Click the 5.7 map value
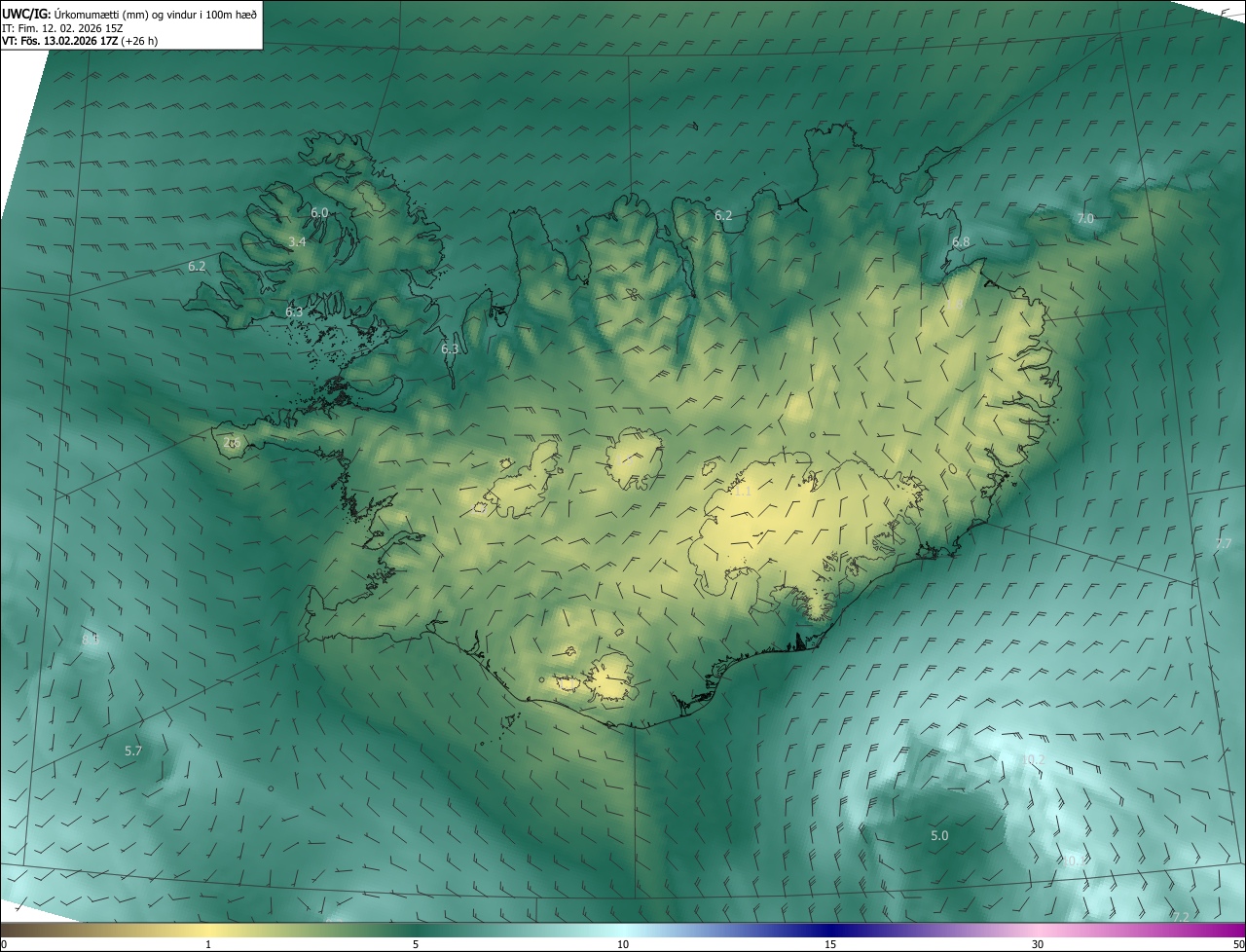The height and width of the screenshot is (952, 1246). point(133,751)
